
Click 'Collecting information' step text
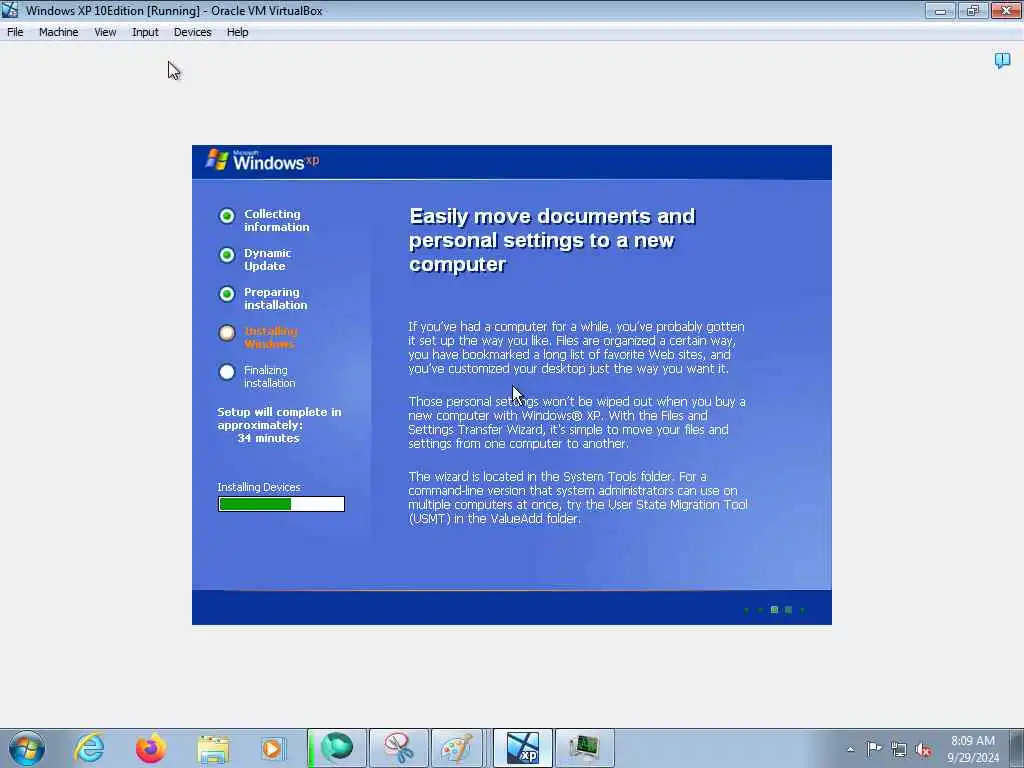(276, 221)
